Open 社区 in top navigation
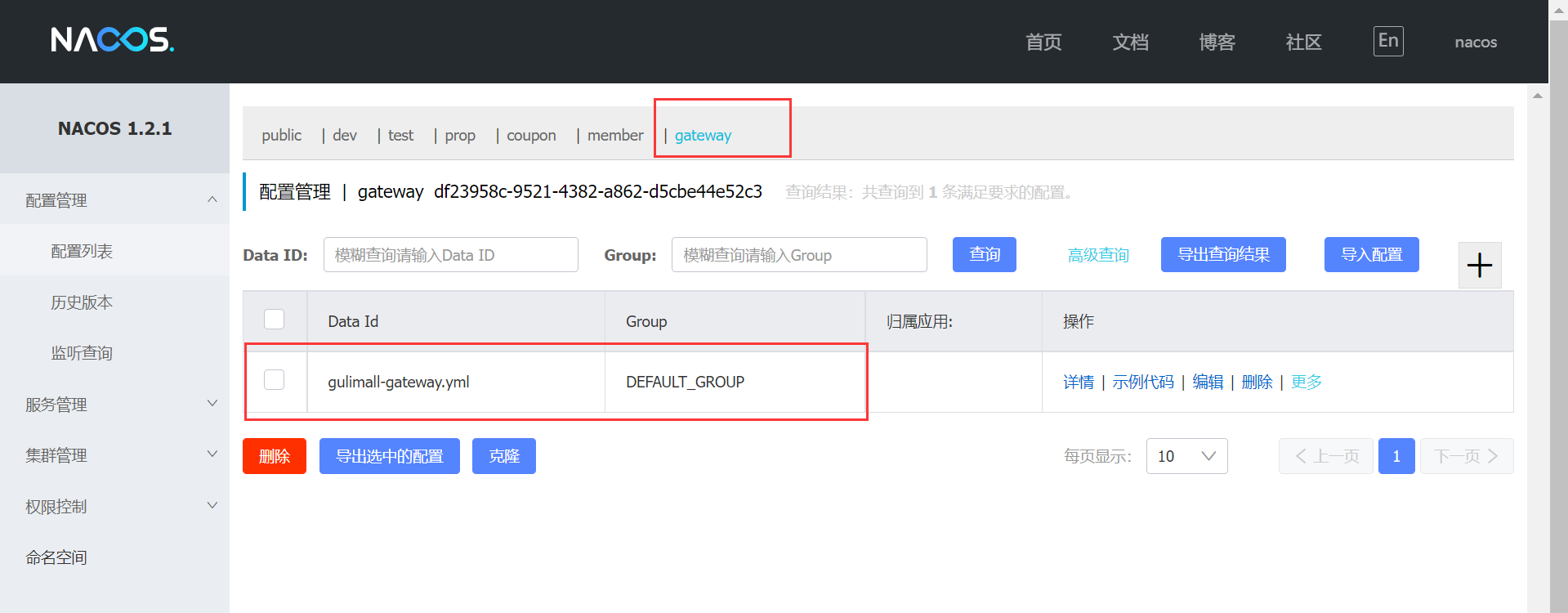1568x613 pixels. 1303,42
